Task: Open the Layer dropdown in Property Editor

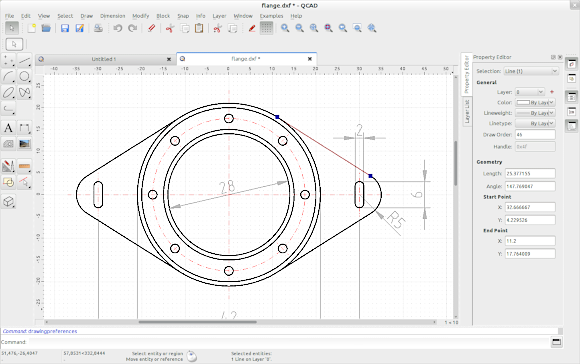Action: pyautogui.click(x=530, y=92)
